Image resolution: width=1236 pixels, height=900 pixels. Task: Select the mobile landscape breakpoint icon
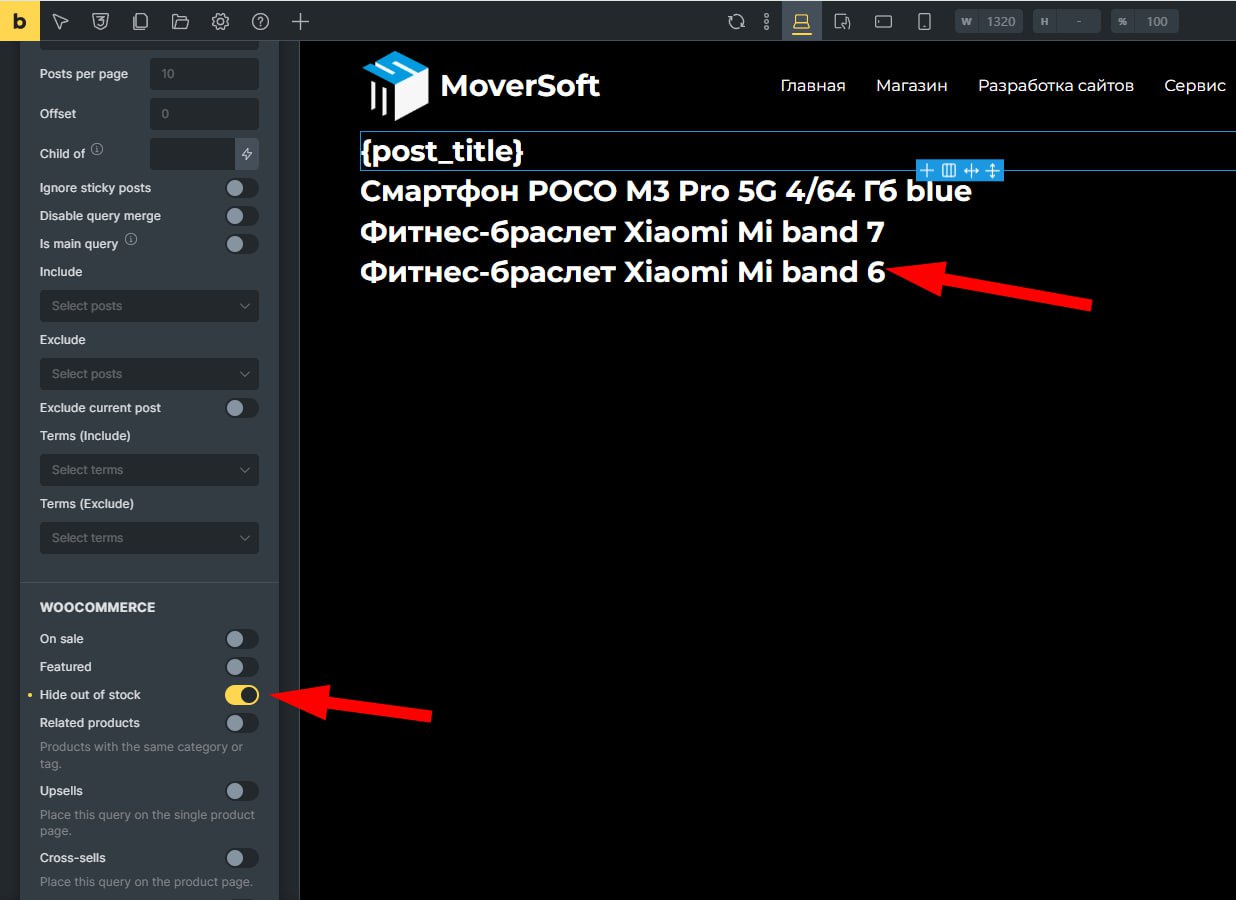coord(883,21)
